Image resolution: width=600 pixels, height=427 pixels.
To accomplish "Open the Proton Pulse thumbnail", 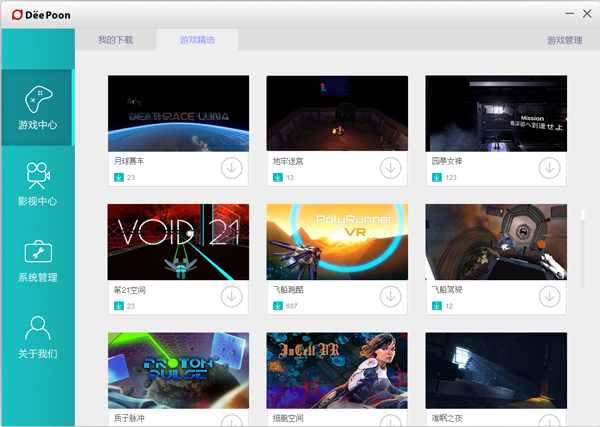I will 178,370.
